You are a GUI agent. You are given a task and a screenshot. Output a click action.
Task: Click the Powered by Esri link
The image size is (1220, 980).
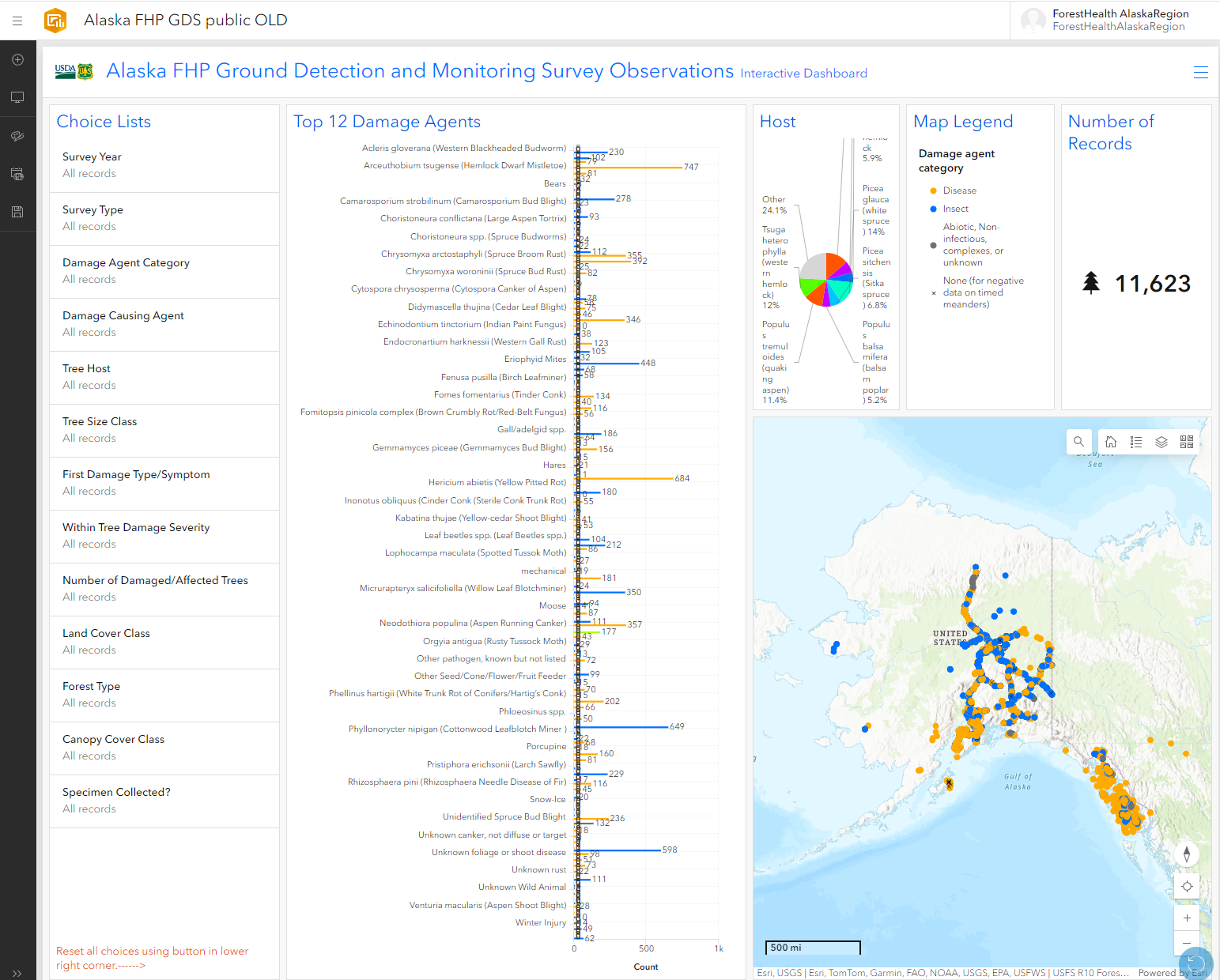pos(1173,973)
